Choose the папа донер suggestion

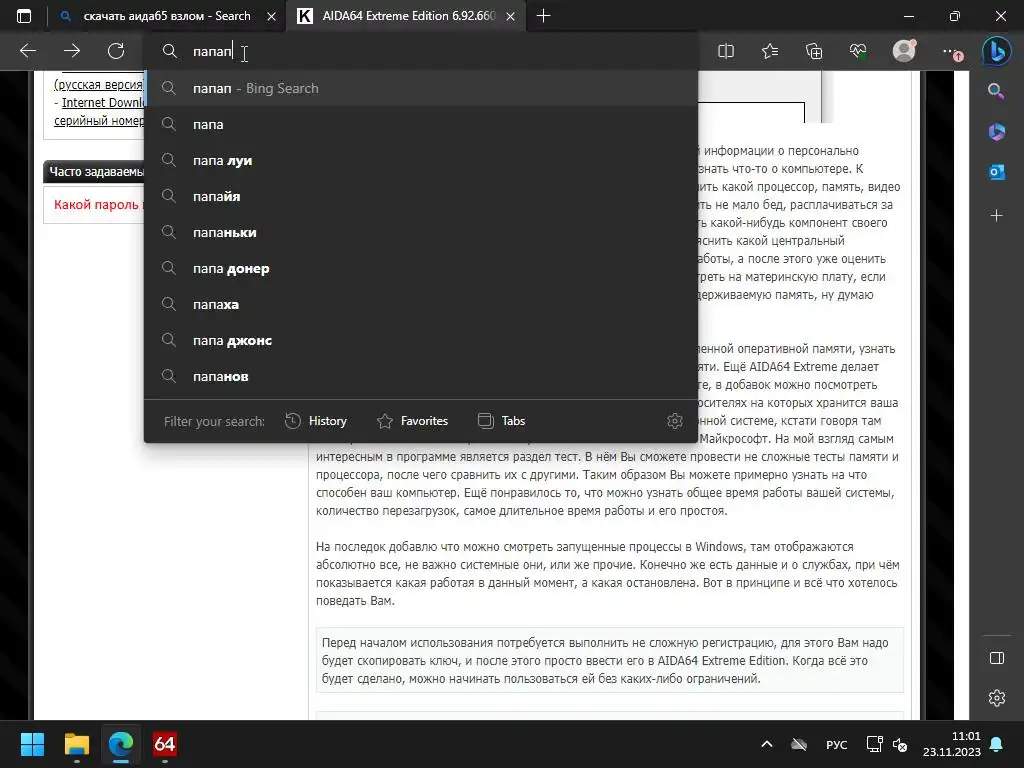click(x=421, y=268)
